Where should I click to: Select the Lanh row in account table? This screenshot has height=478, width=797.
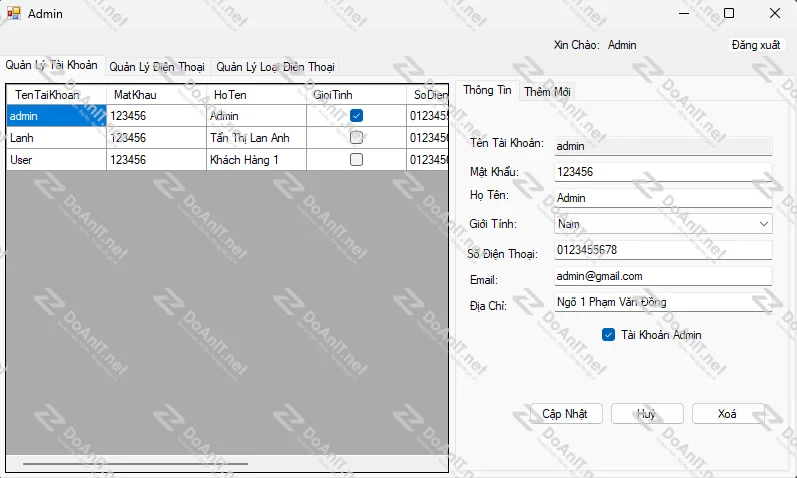pyautogui.click(x=56, y=138)
